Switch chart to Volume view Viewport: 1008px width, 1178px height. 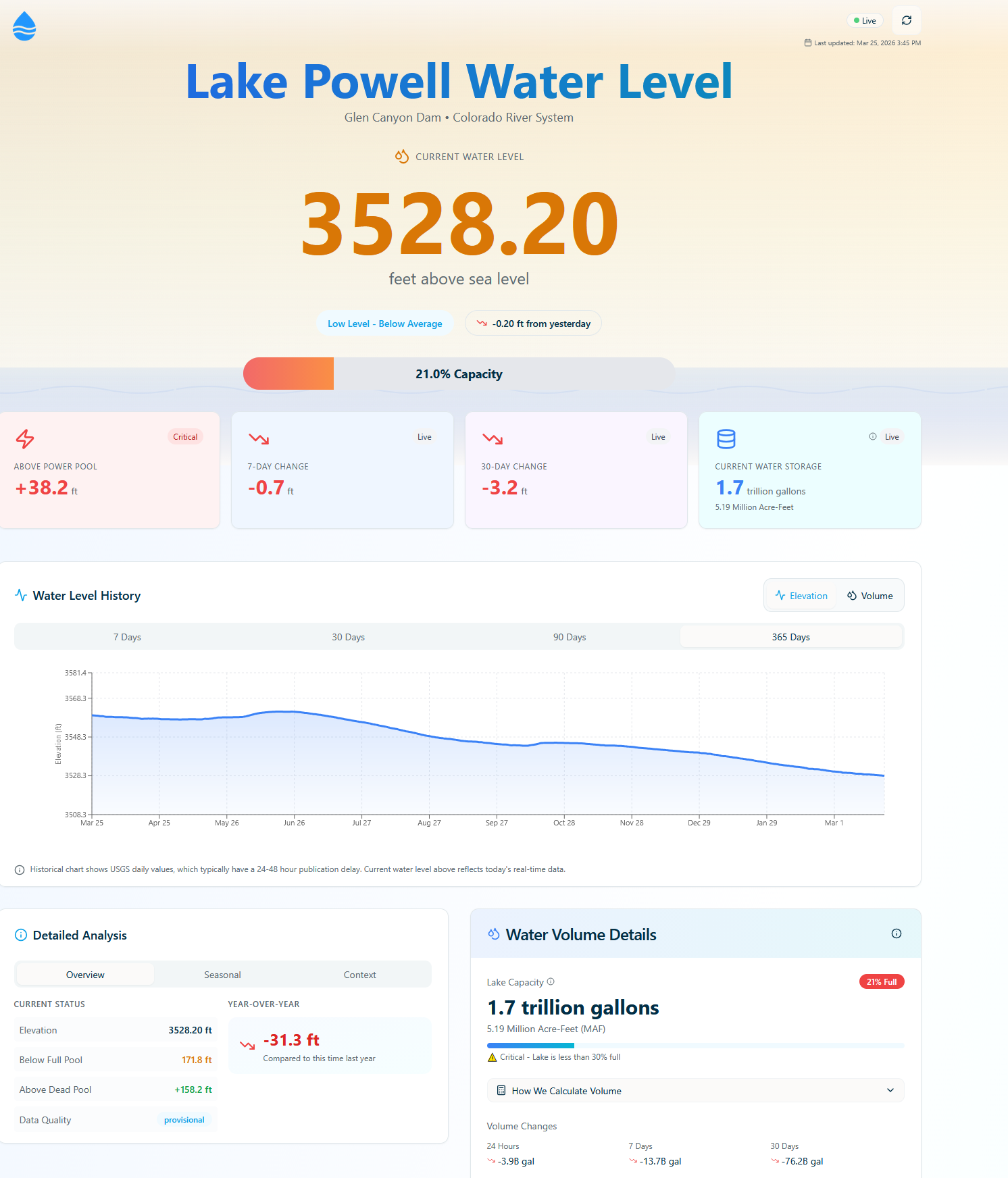click(870, 596)
